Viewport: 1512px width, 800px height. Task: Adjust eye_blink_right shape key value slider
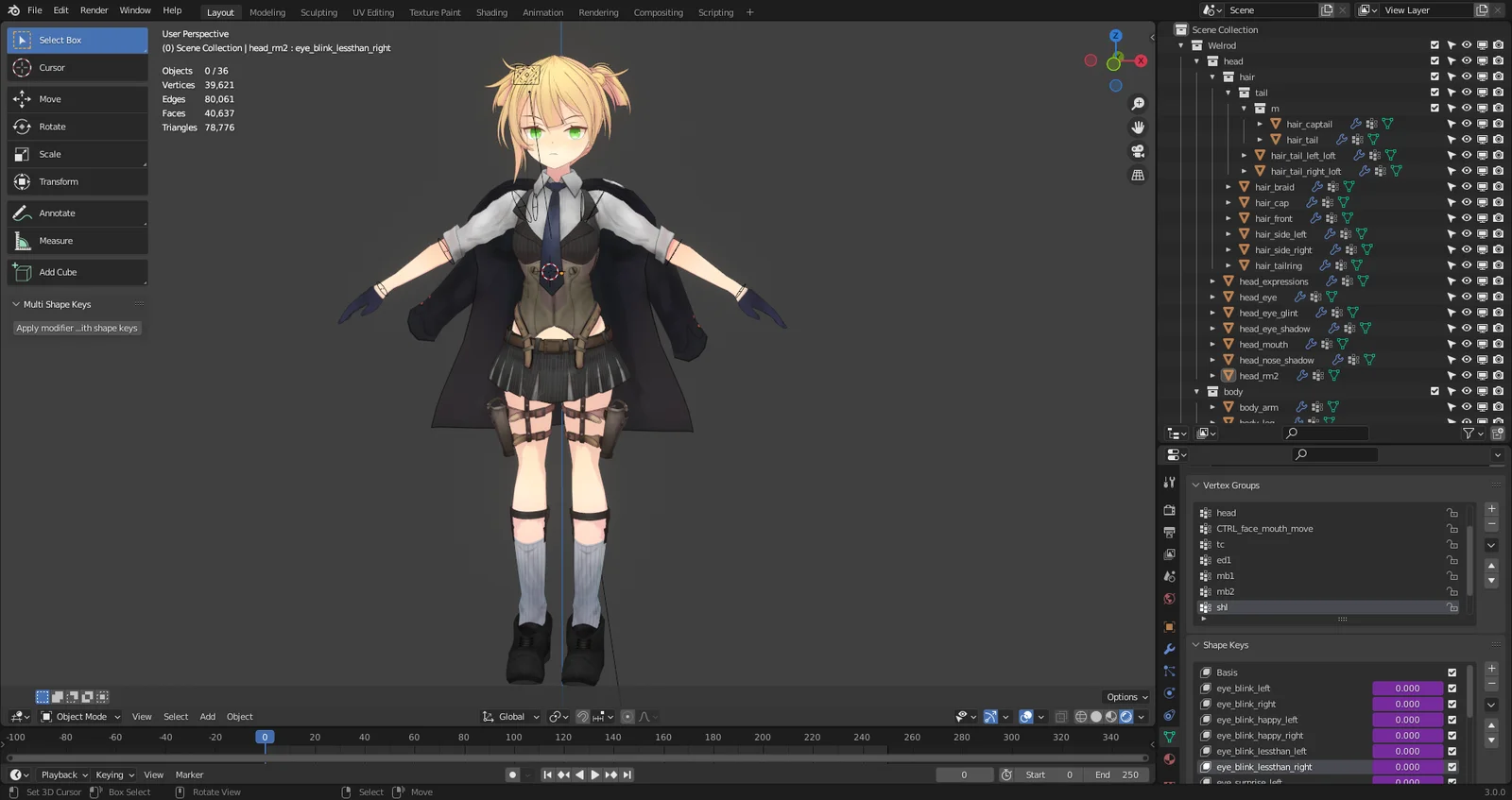tap(1407, 705)
